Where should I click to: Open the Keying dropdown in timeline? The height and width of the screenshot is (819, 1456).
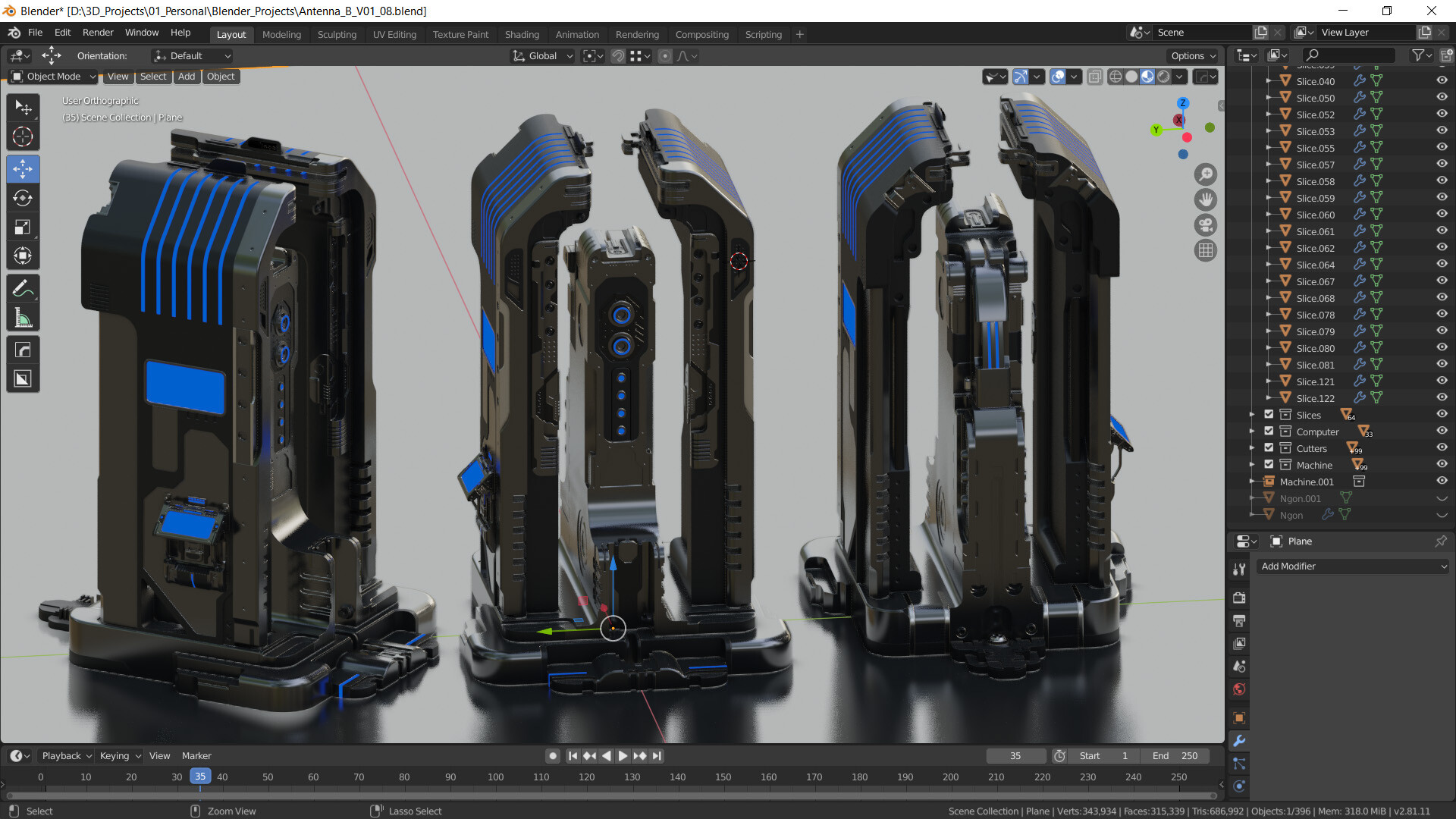120,756
